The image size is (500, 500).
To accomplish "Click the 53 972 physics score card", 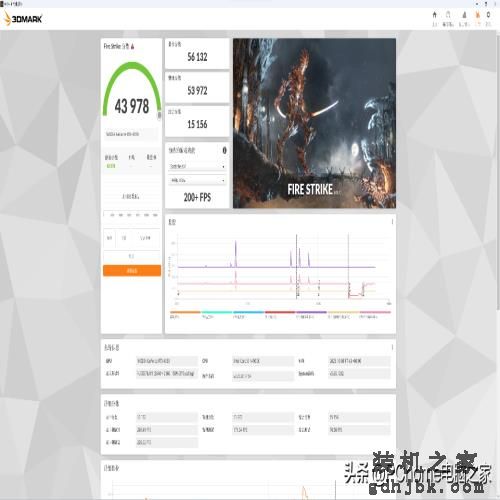I will pos(197,87).
